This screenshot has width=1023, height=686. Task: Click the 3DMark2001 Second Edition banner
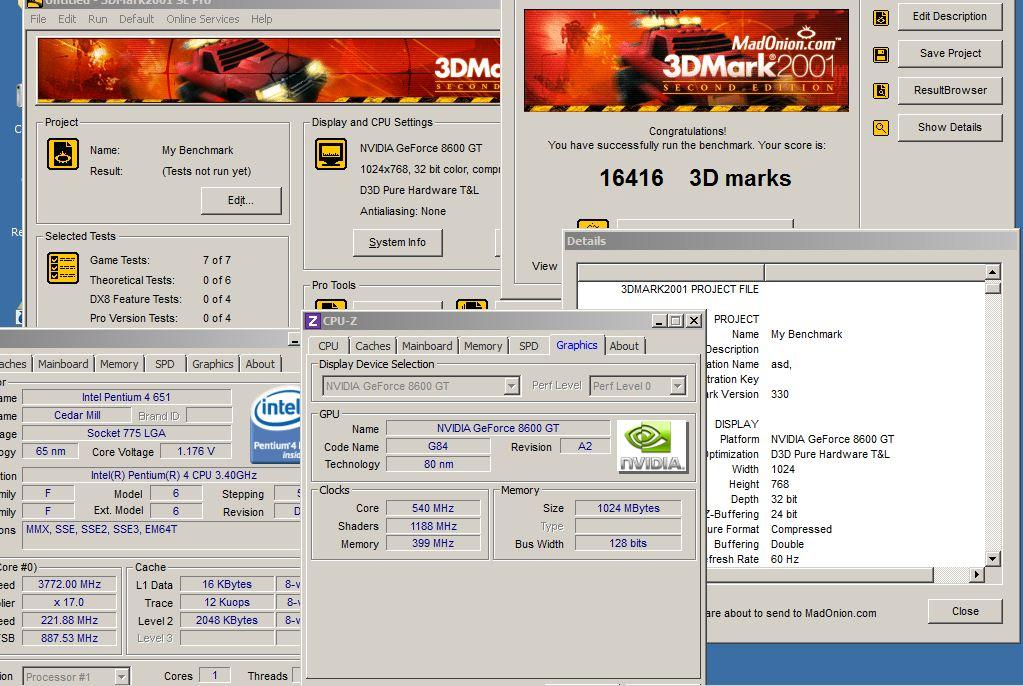[686, 60]
